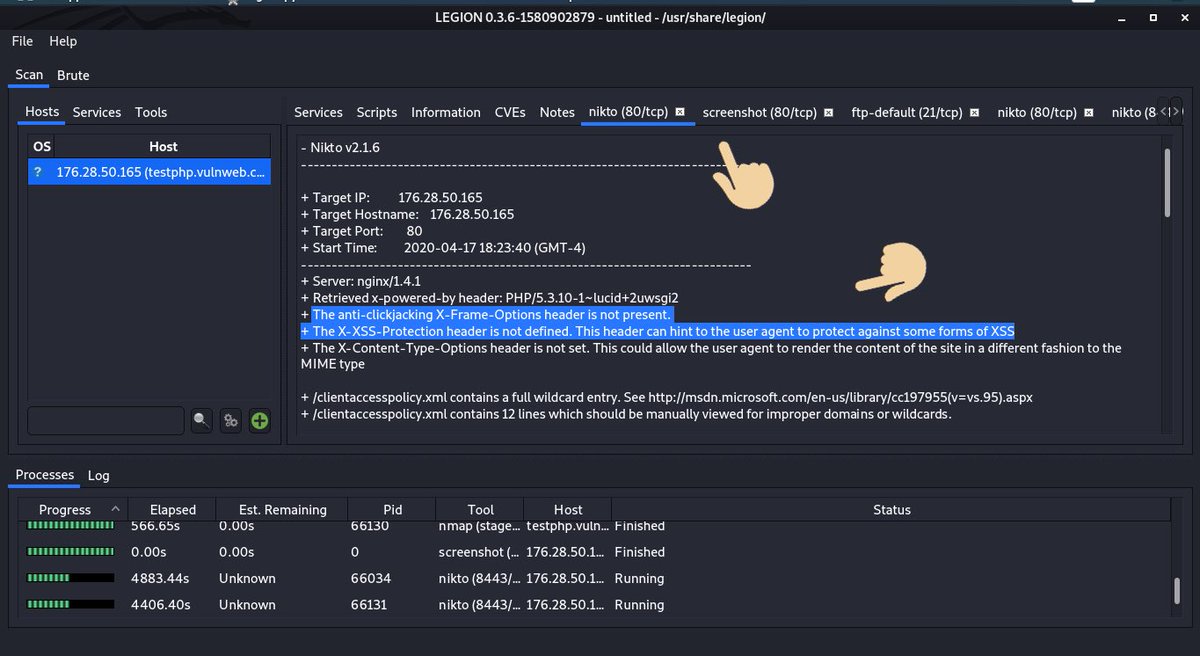Image resolution: width=1200 pixels, height=656 pixels.
Task: Click the vertical scrollbar of the nikto output panel
Action: (x=1167, y=184)
